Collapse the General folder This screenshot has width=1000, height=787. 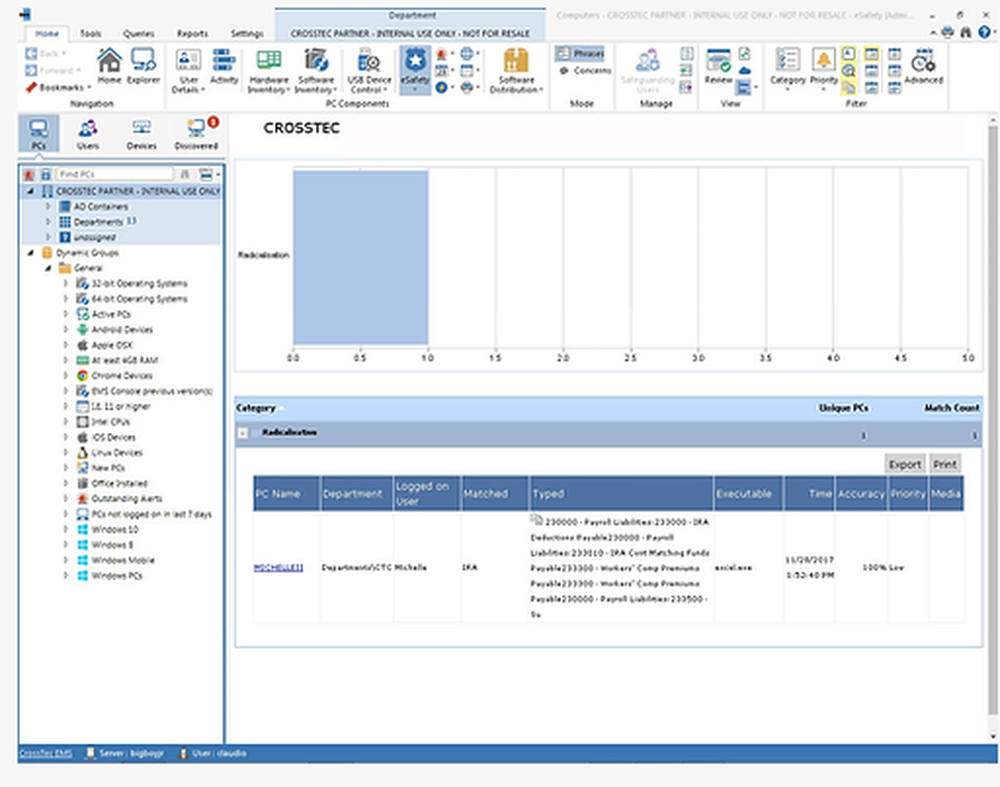coord(48,268)
